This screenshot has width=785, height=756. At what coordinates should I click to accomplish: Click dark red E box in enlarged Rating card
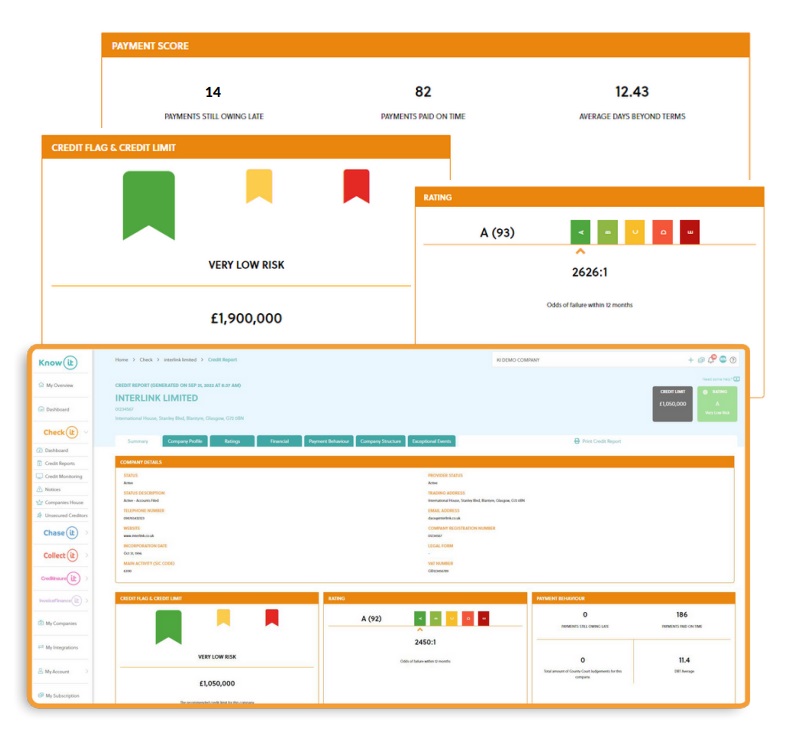pyautogui.click(x=689, y=232)
